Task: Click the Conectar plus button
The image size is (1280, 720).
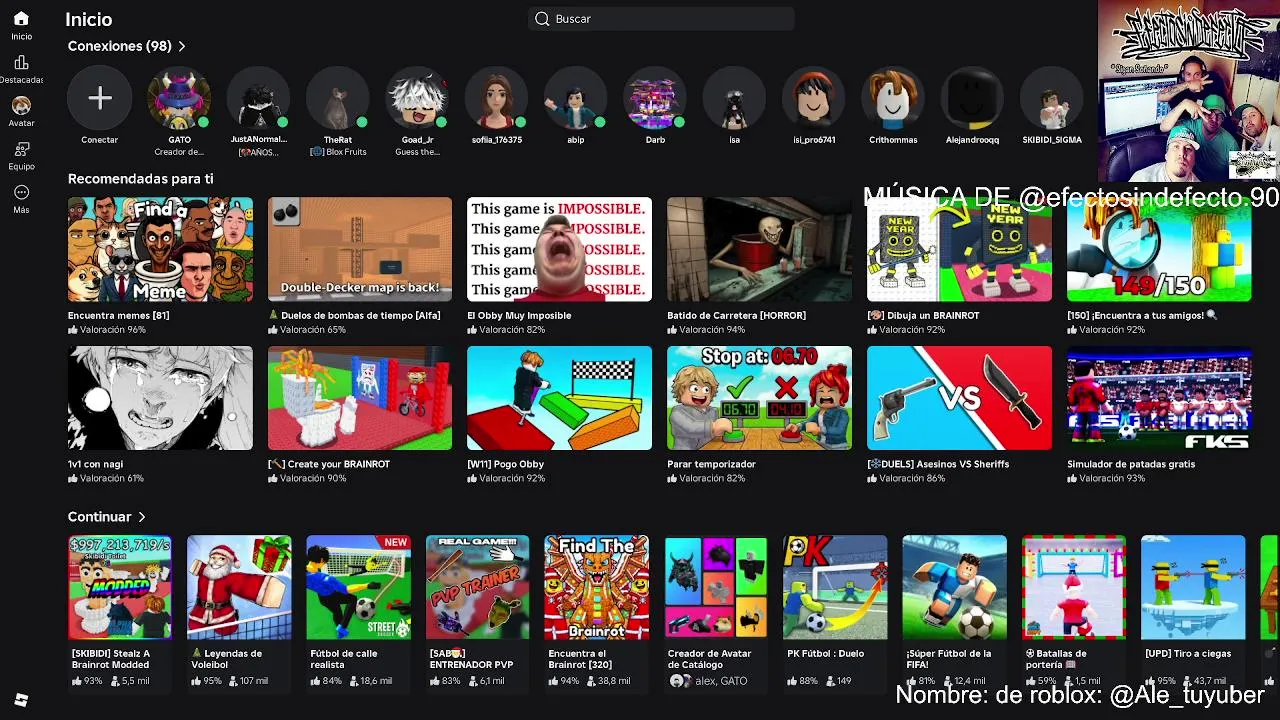Action: pyautogui.click(x=99, y=98)
